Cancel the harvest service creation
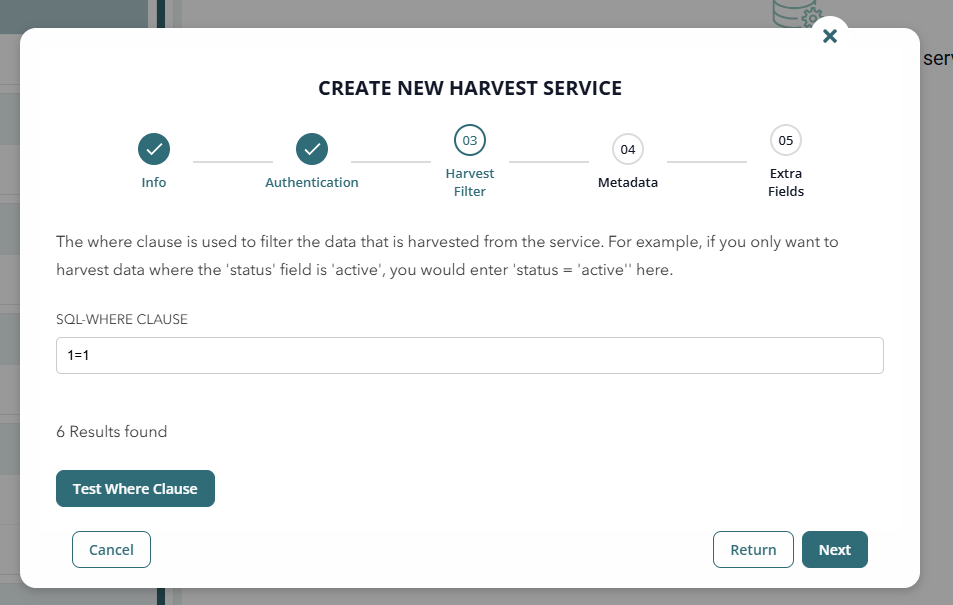 tap(111, 549)
